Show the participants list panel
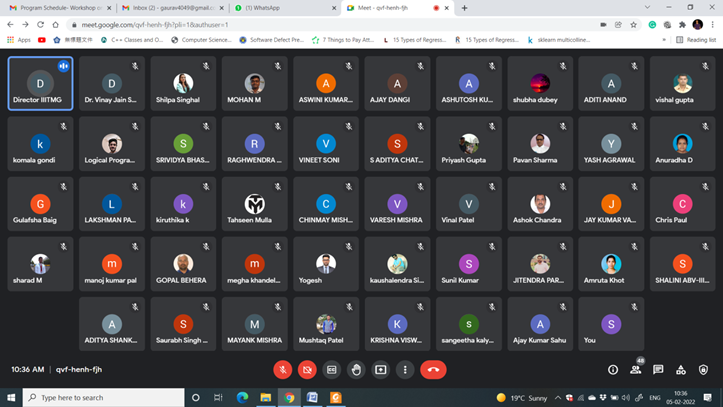The height and width of the screenshot is (407, 723). point(635,369)
